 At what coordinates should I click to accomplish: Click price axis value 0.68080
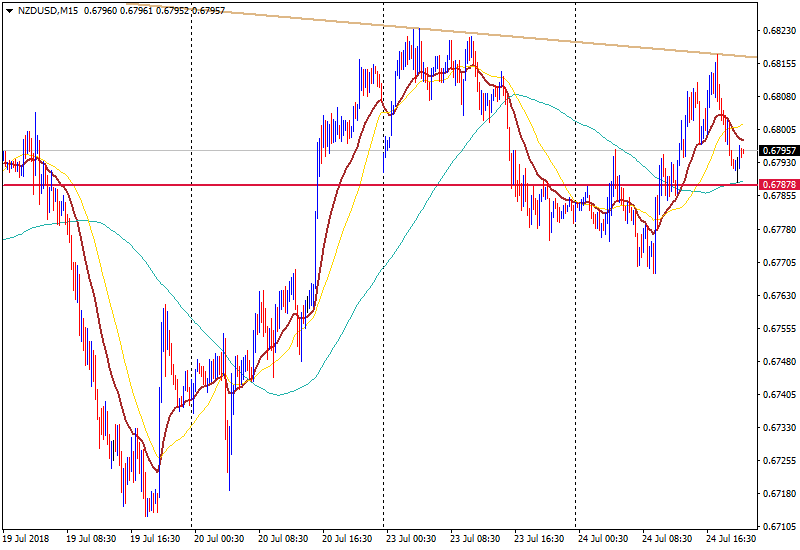coord(779,96)
